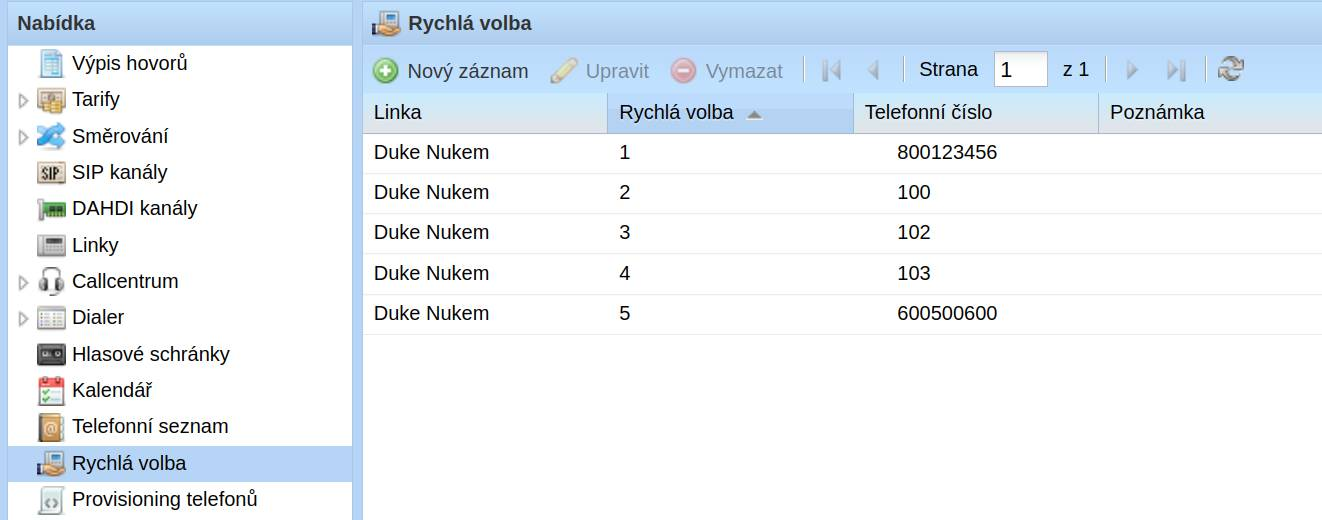This screenshot has height=520, width=1322.
Task: Open Kalendář menu item label
Action: pos(112,391)
